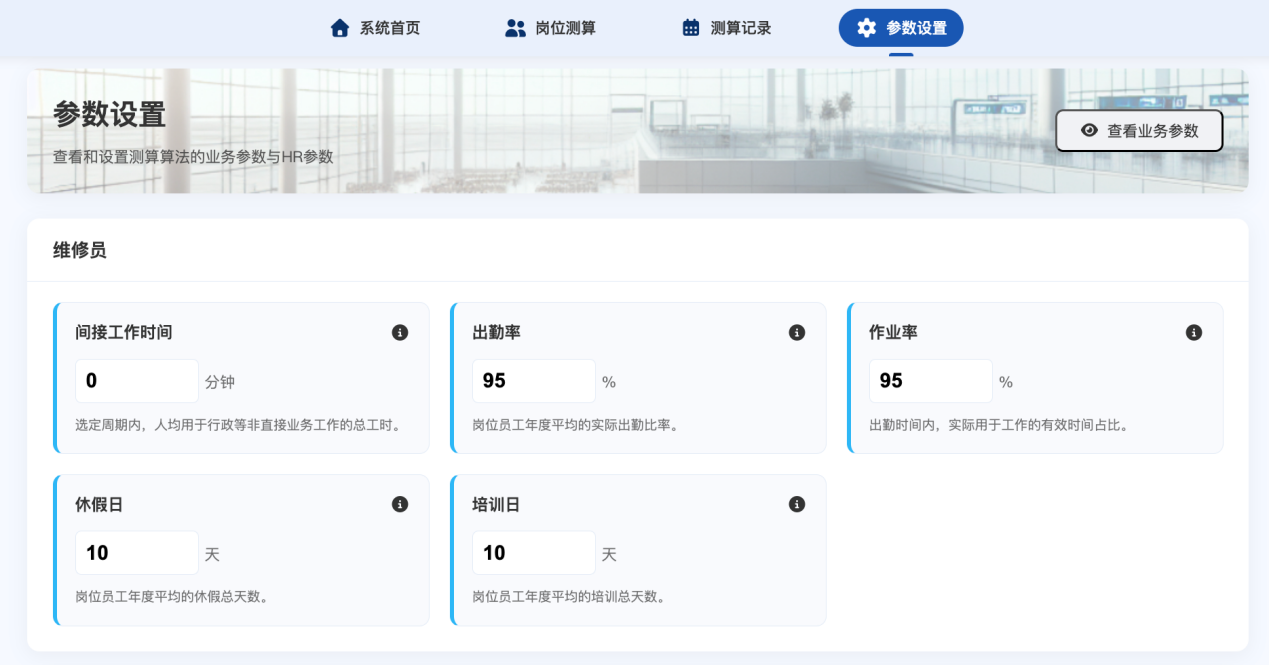The width and height of the screenshot is (1269, 665).
Task: Click description 出勤时间内，实际用于工作的有效时间占比。
Action: [x=999, y=425]
